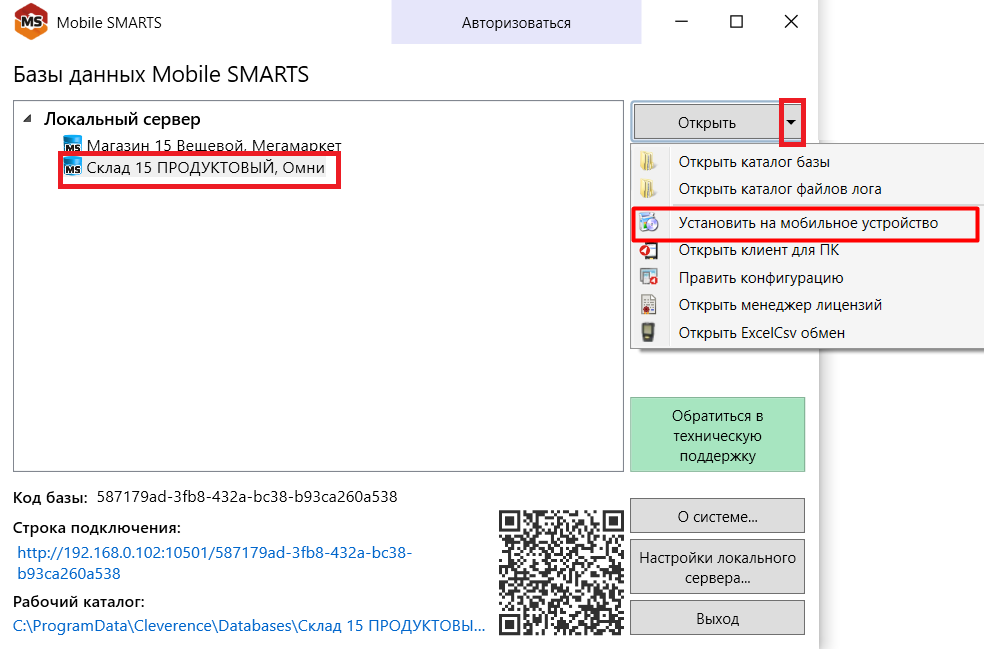Choose Открыть ExcelCsv обмен

click(x=807, y=333)
